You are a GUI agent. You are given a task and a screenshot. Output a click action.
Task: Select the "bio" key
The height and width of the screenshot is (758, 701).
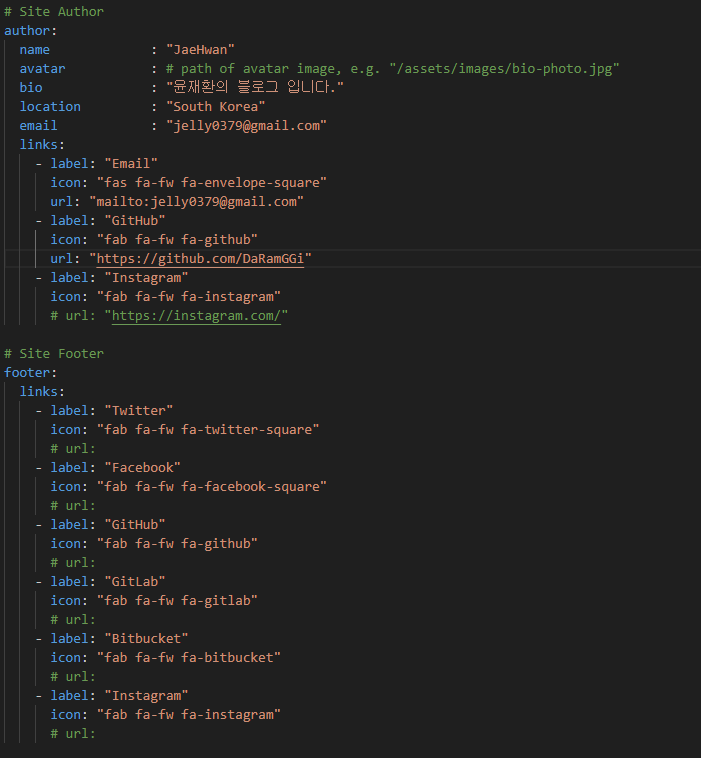tap(31, 87)
